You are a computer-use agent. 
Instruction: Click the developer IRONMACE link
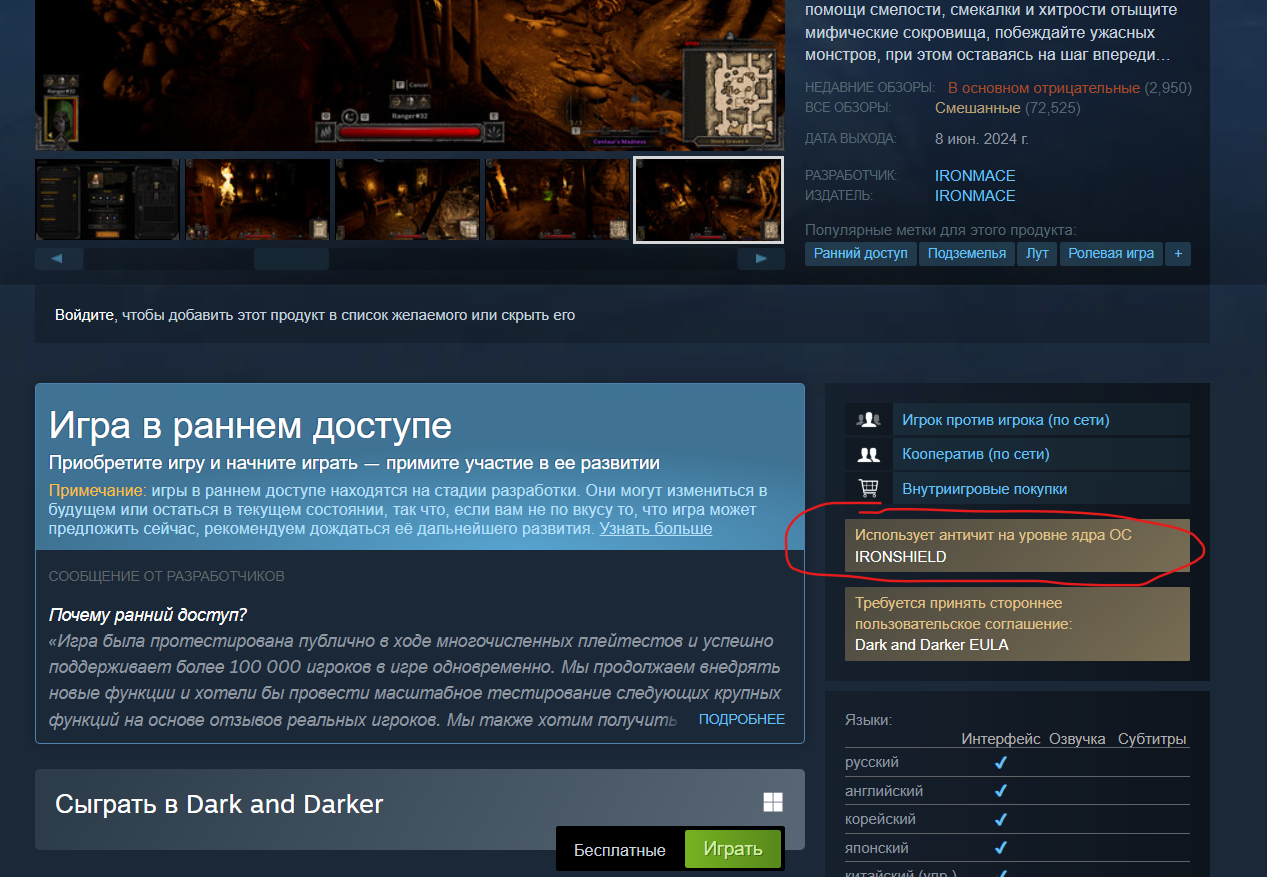click(975, 175)
